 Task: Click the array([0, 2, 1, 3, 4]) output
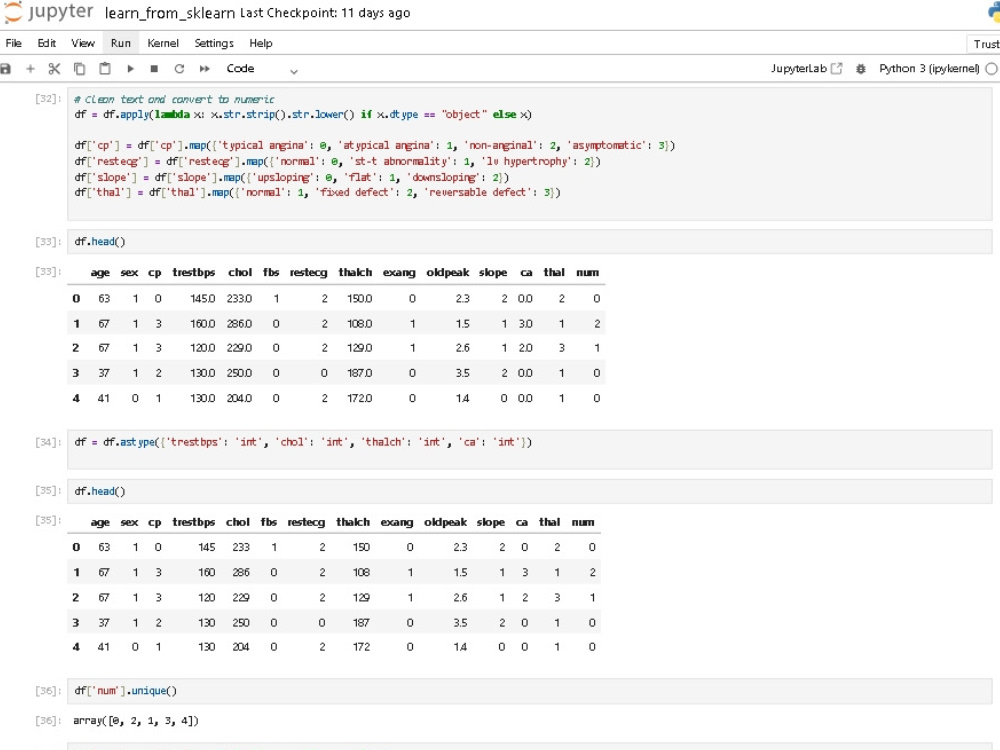point(136,721)
